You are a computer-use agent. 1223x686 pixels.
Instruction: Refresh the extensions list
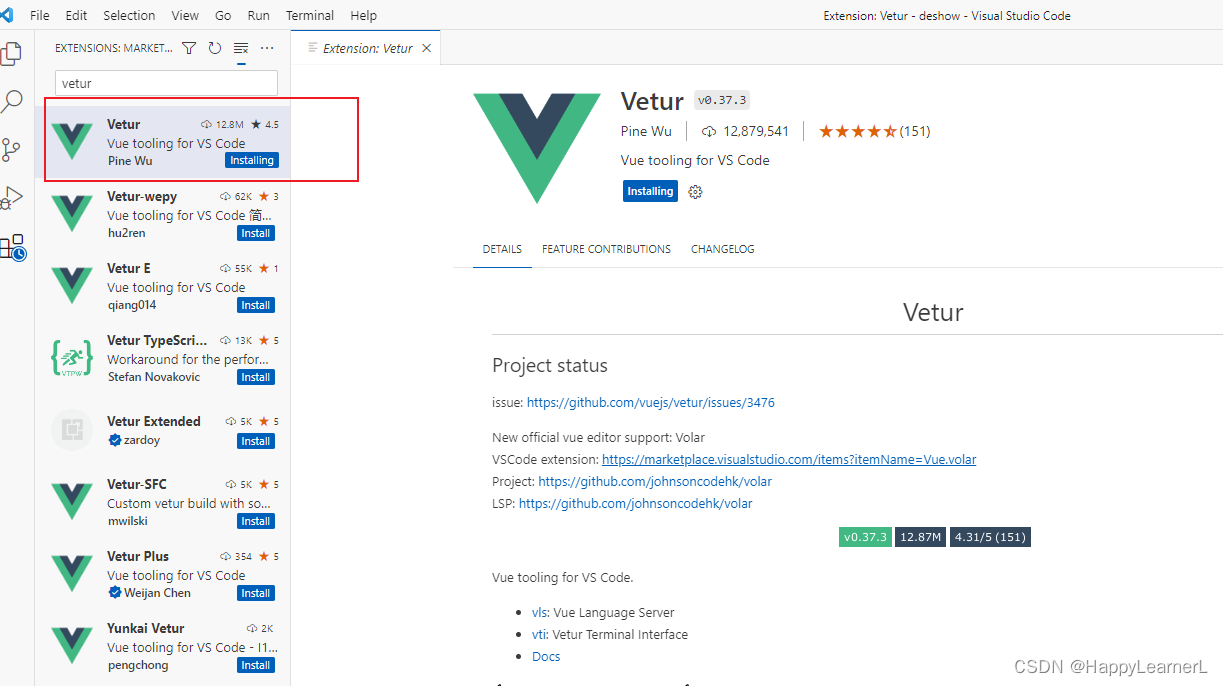click(x=215, y=48)
